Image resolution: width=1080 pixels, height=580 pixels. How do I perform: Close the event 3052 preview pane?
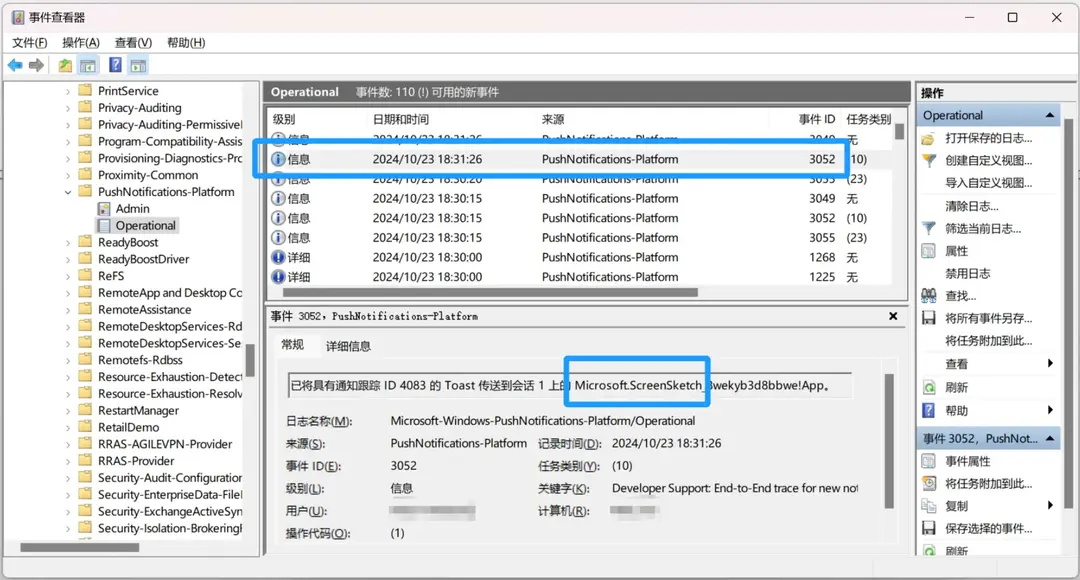pos(893,316)
